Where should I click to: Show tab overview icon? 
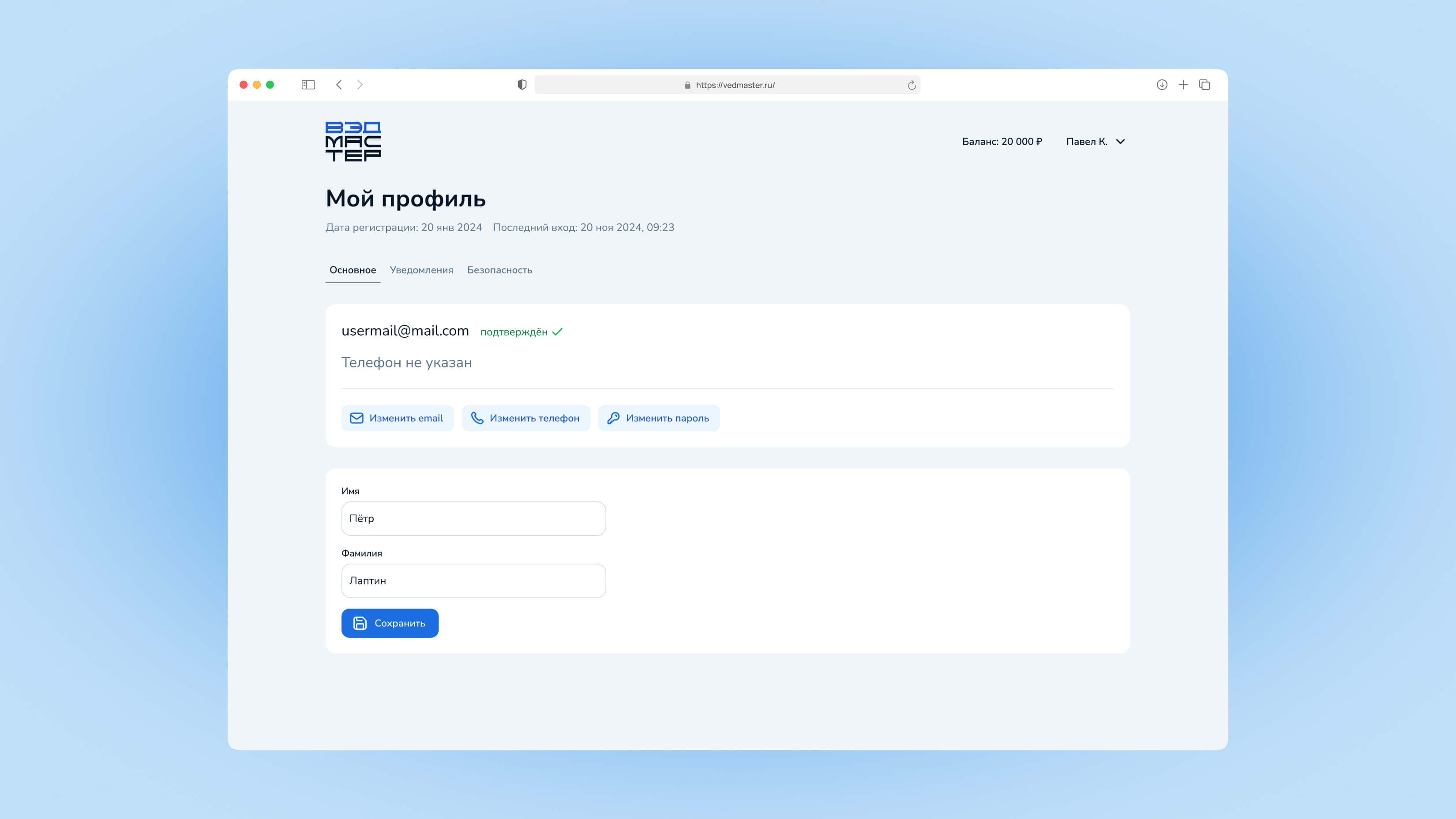(x=1205, y=85)
